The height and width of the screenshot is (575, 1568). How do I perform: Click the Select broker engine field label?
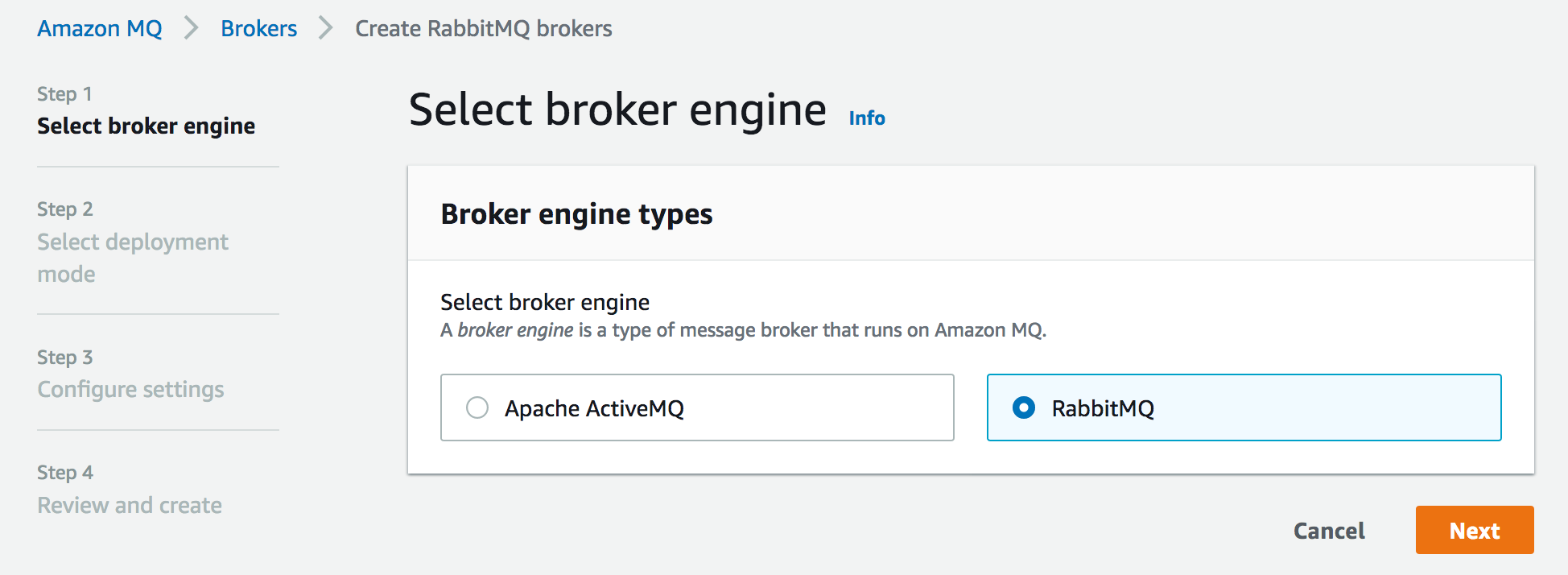[x=545, y=302]
